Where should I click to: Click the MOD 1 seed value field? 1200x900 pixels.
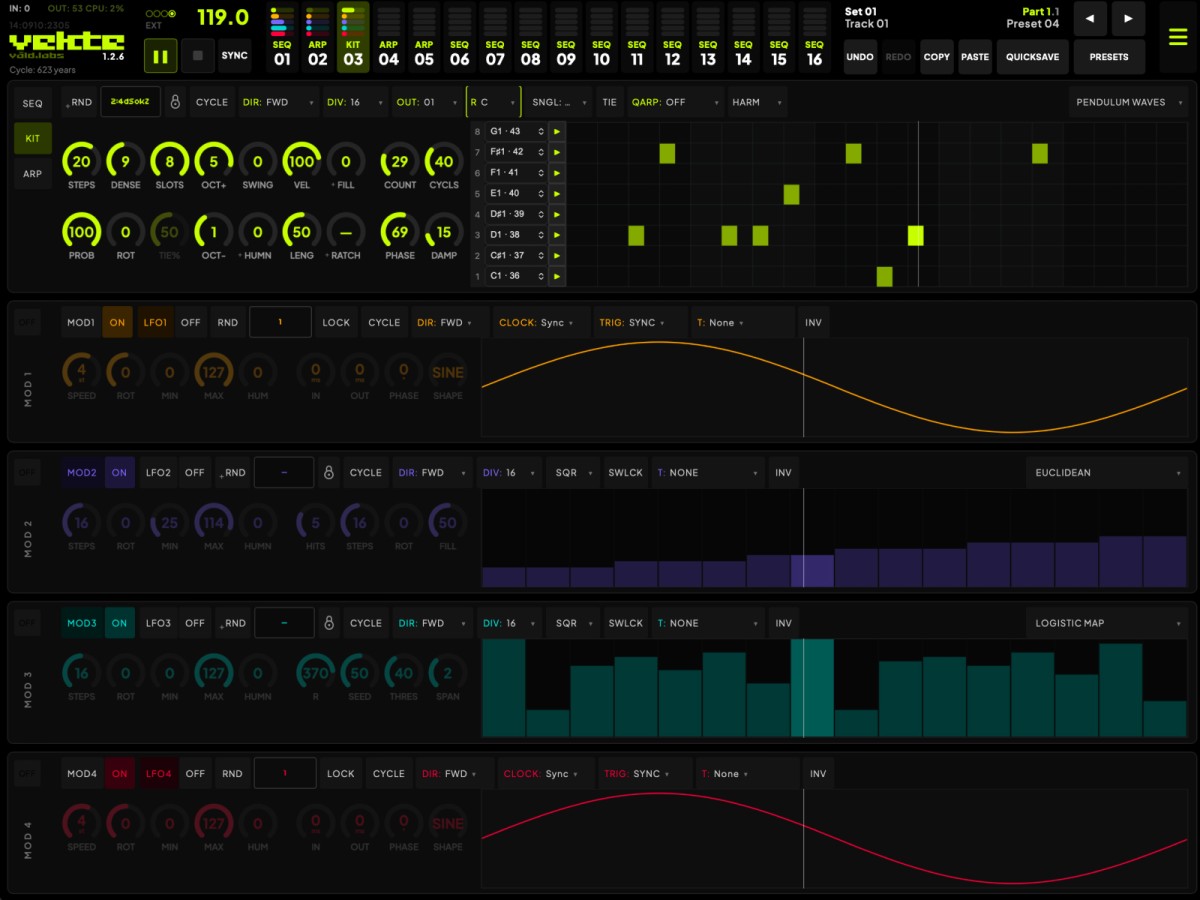pyautogui.click(x=280, y=323)
